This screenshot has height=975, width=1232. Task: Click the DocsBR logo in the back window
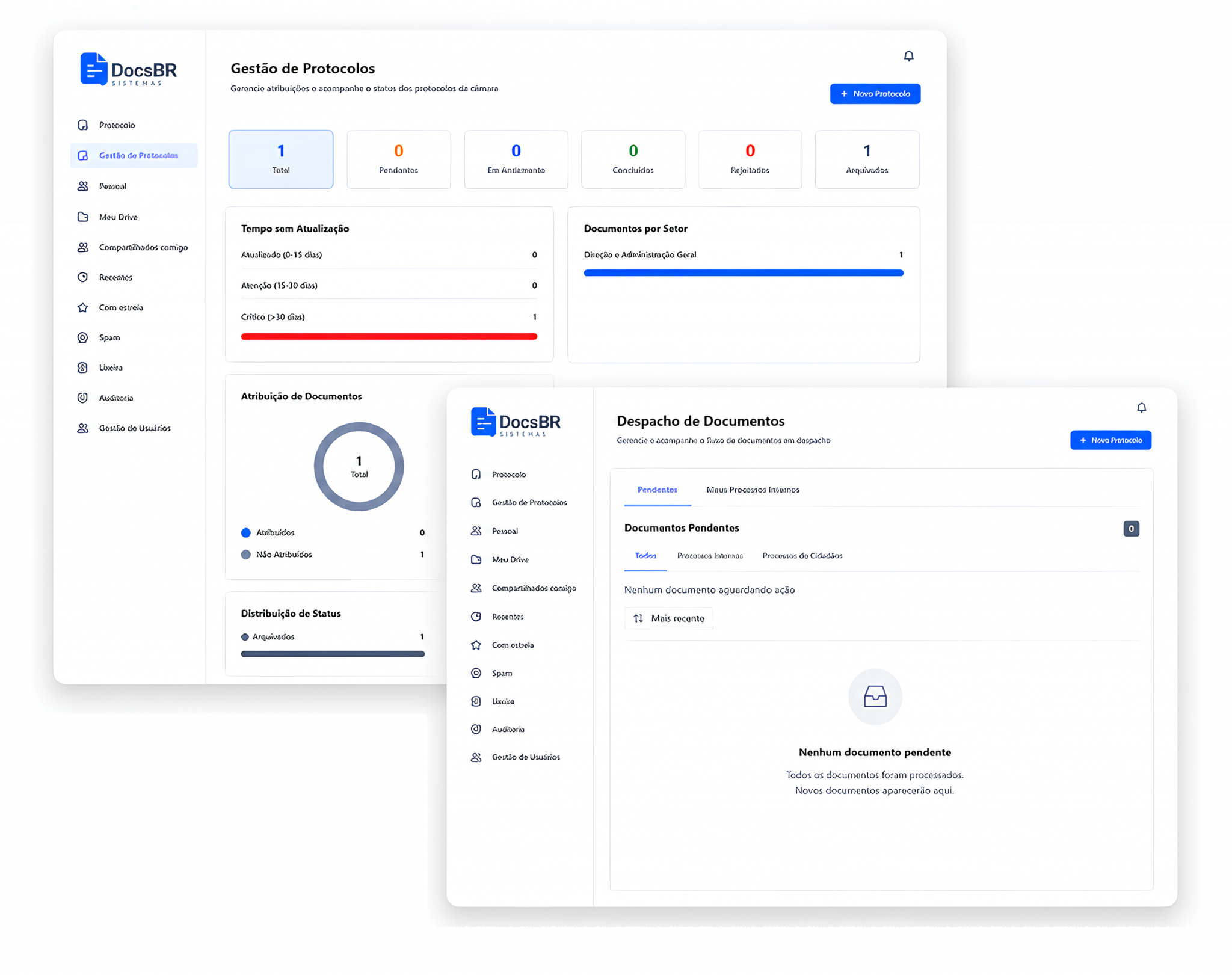(x=129, y=70)
